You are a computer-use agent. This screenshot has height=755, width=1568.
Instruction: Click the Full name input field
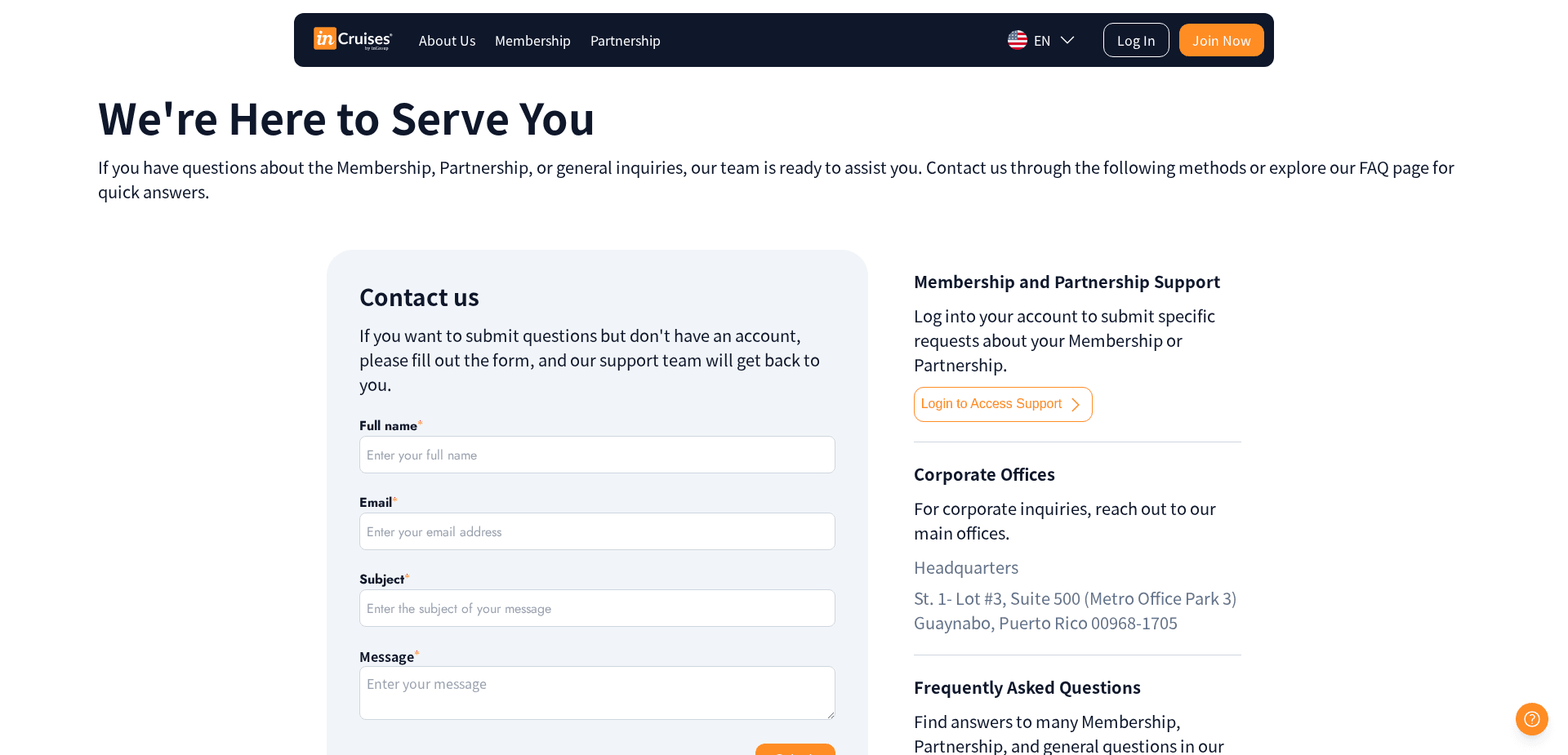click(597, 455)
